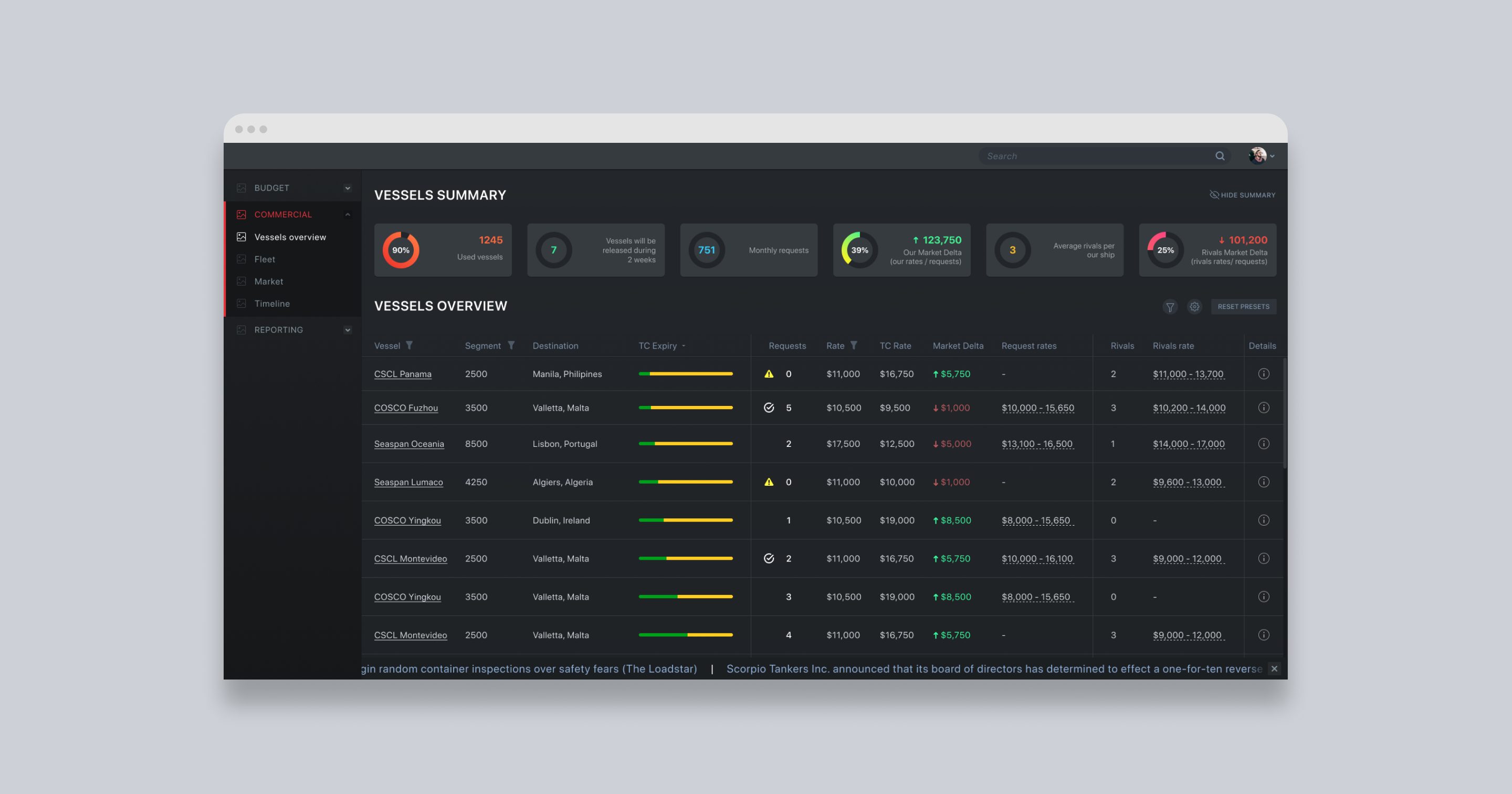
Task: Click inside the Search input field
Action: click(x=1086, y=155)
